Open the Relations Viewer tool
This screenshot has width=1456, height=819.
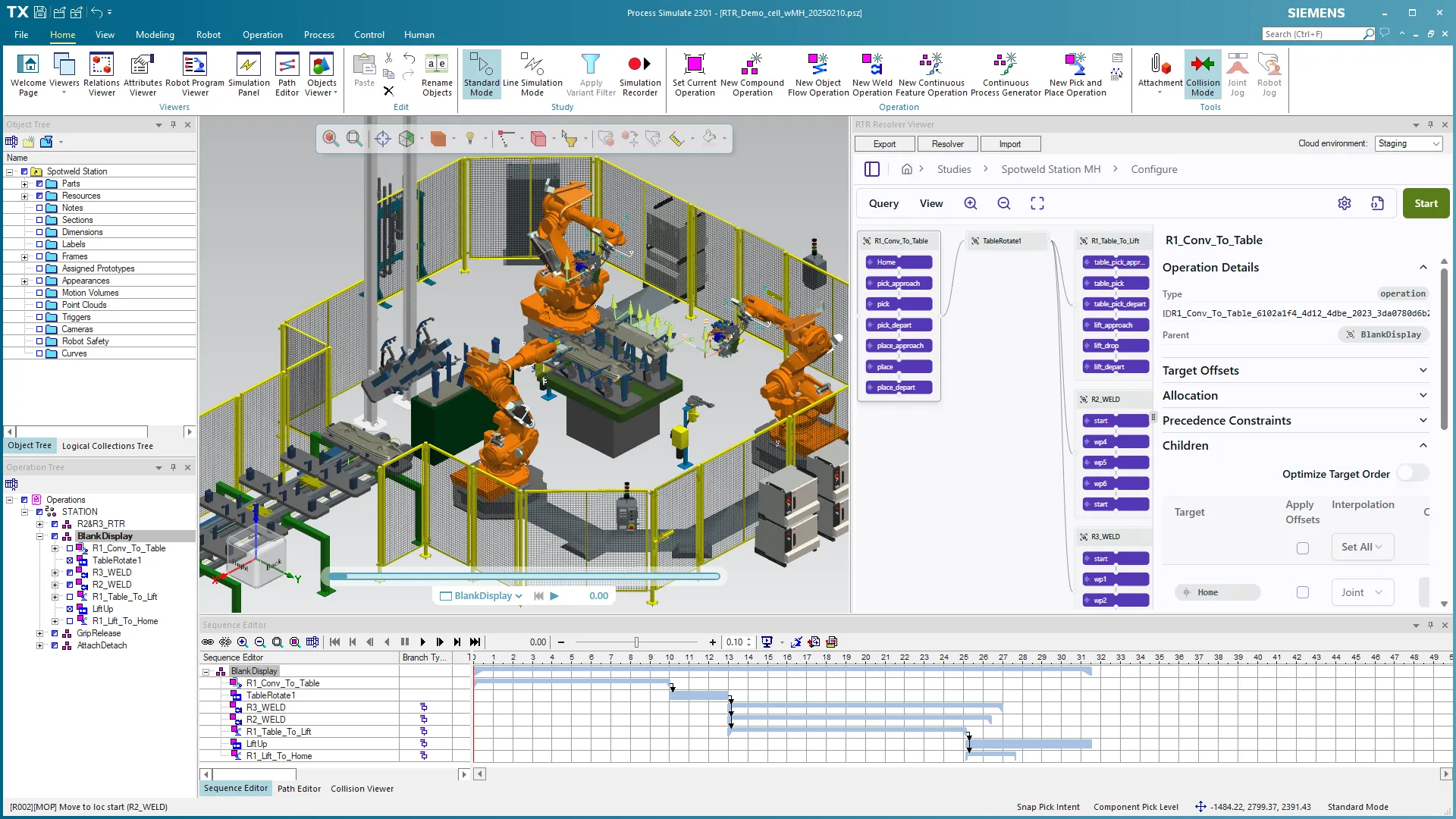tap(102, 74)
